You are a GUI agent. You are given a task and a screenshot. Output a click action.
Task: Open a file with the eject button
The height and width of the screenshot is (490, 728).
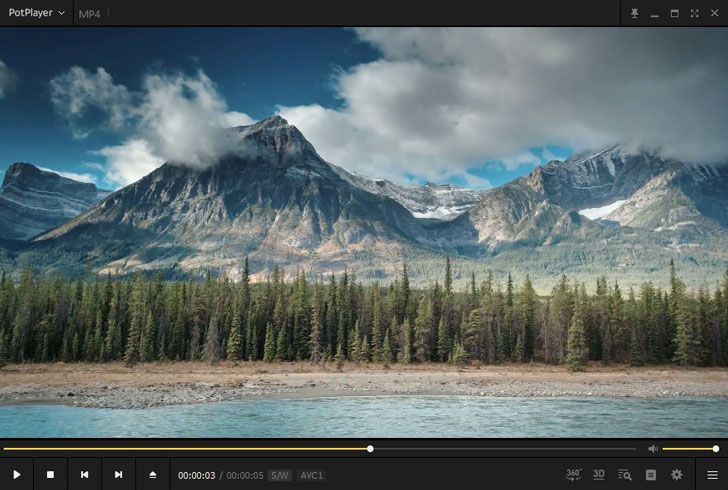[152, 474]
